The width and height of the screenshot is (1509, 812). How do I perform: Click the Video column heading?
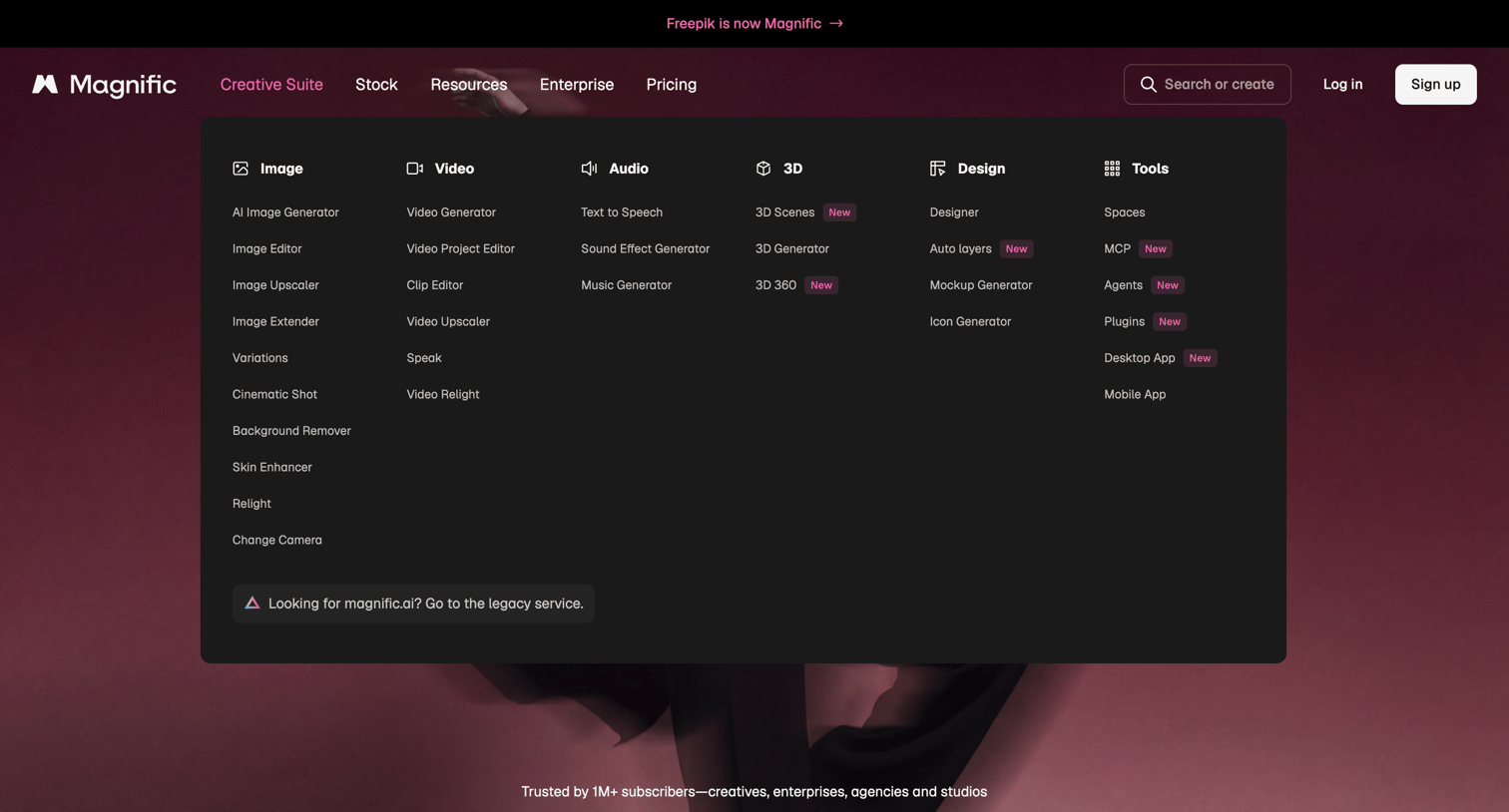[454, 169]
